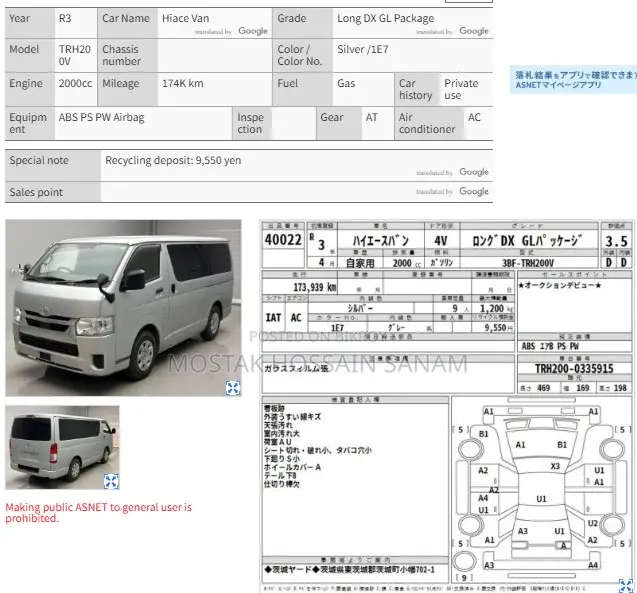Select the '2000cc' engine value

point(75,83)
